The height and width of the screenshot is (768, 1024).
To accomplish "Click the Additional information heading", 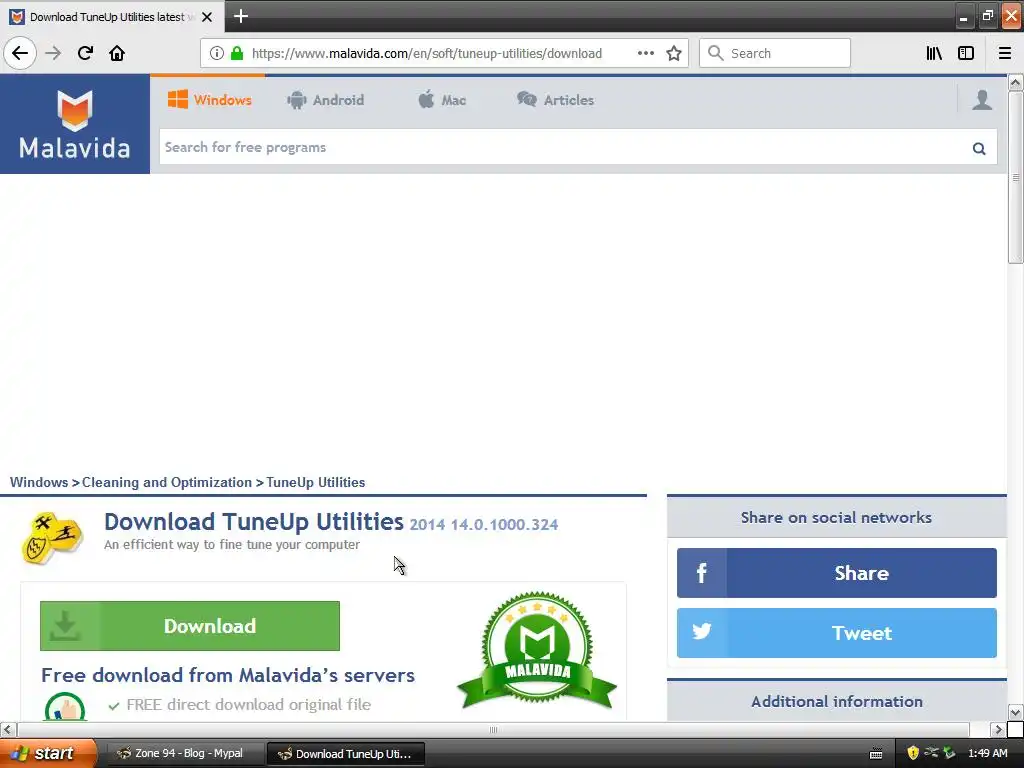I will (x=837, y=701).
